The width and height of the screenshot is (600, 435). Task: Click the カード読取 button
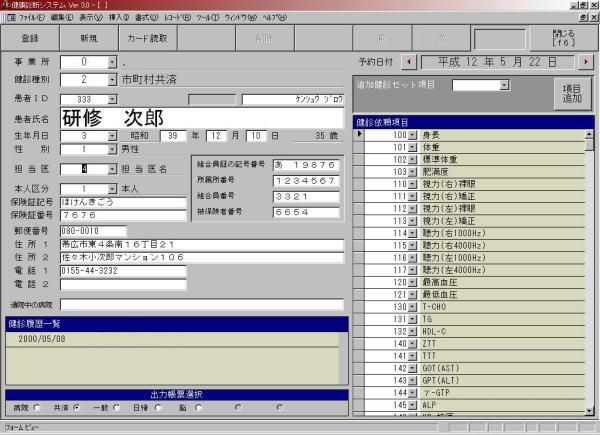pos(148,38)
